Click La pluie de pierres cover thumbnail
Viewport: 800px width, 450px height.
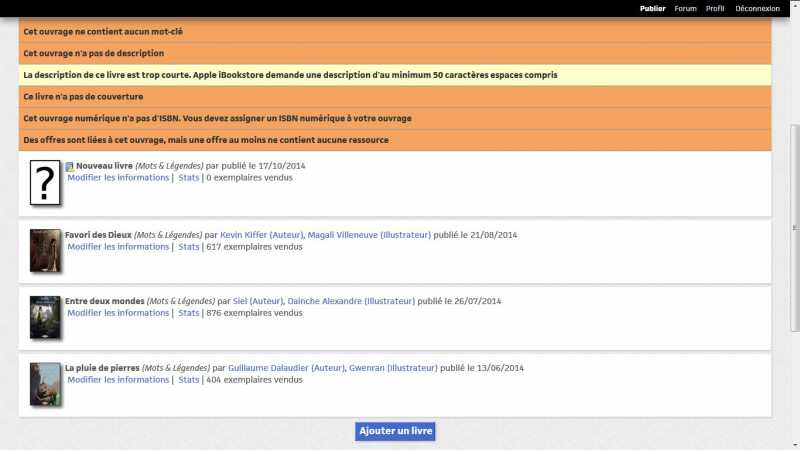(45, 384)
